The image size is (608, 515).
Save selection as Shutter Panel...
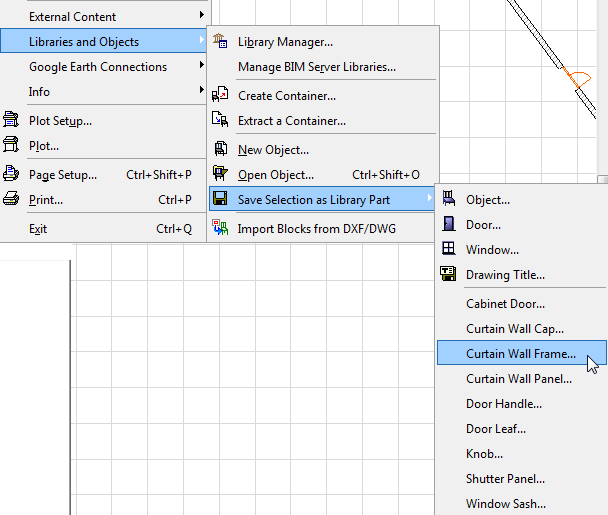coord(522,479)
